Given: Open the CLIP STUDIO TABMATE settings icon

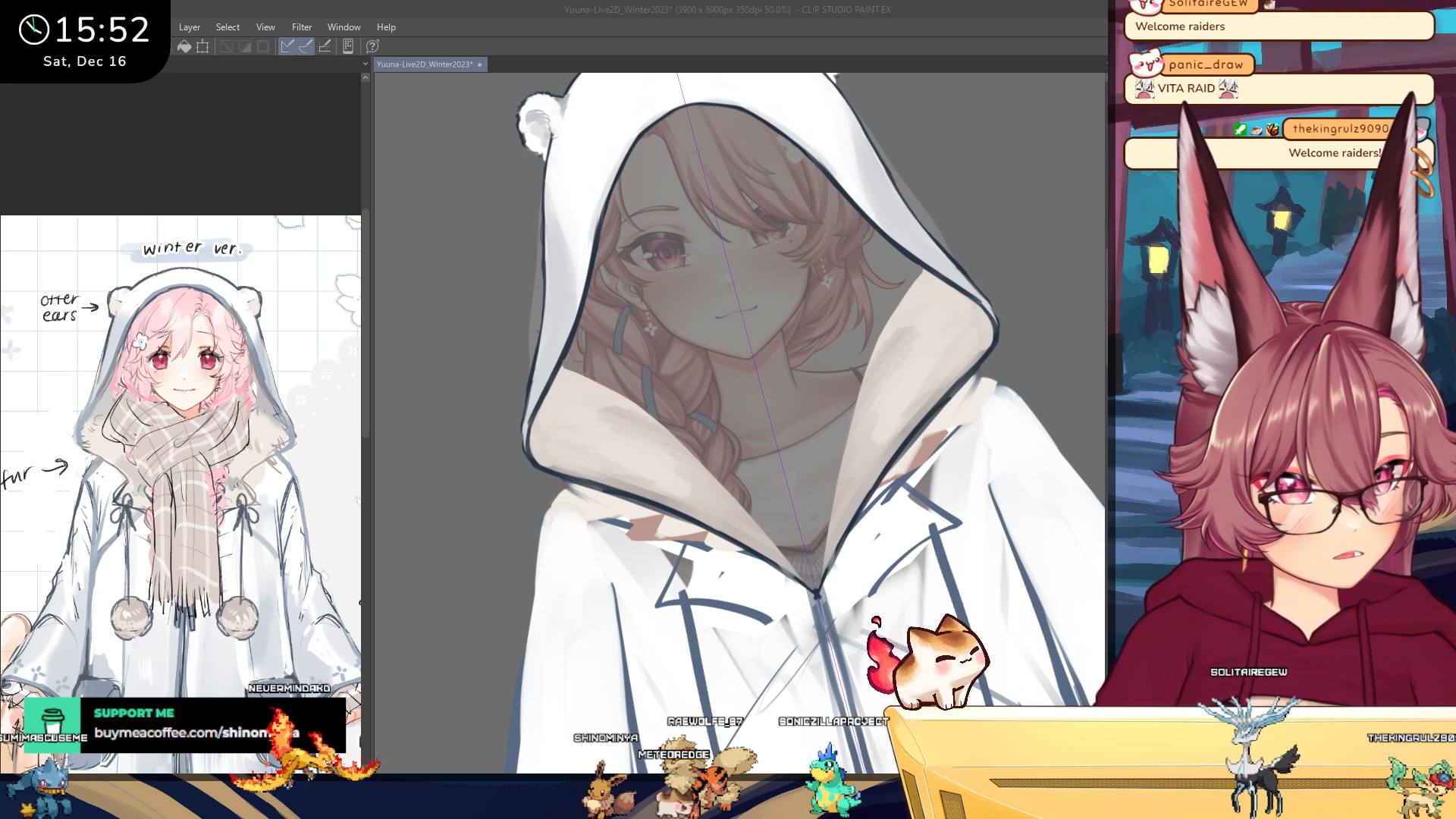Looking at the screenshot, I should point(348,47).
